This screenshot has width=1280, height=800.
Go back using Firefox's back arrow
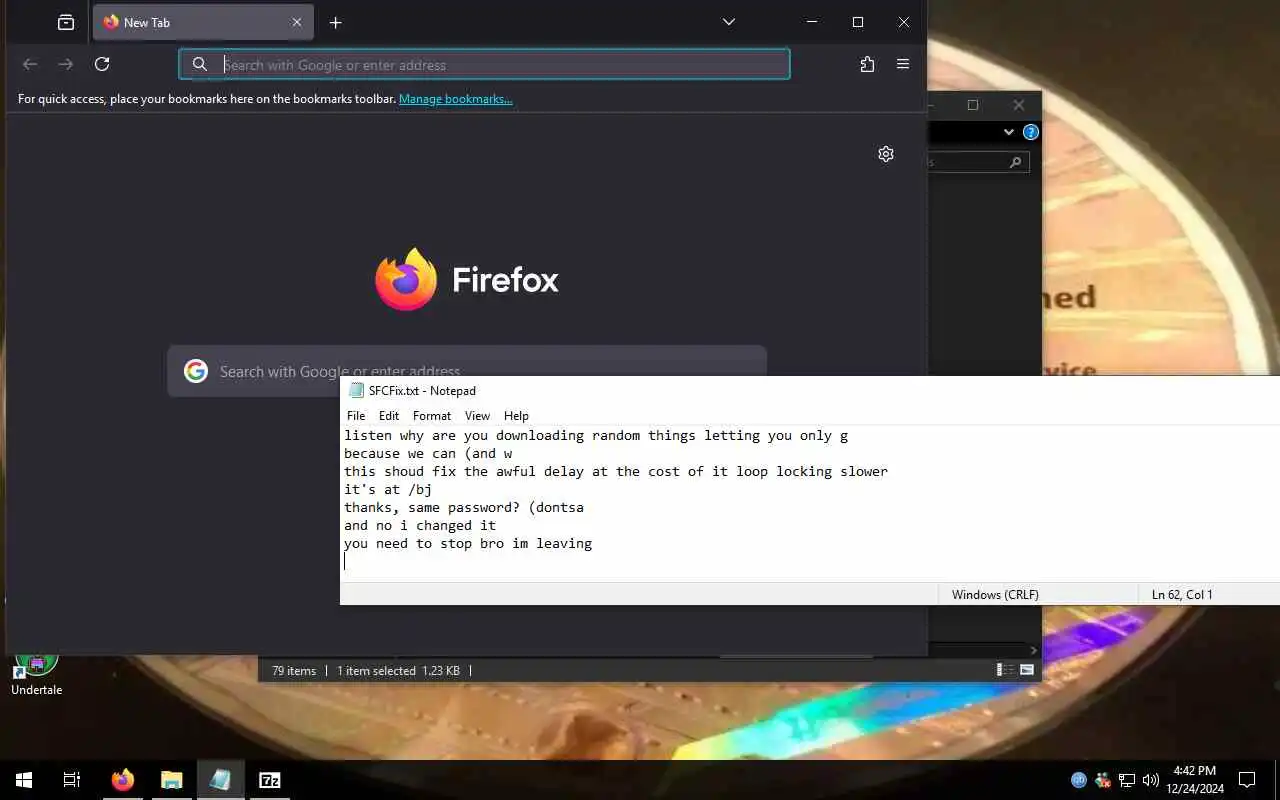[30, 64]
